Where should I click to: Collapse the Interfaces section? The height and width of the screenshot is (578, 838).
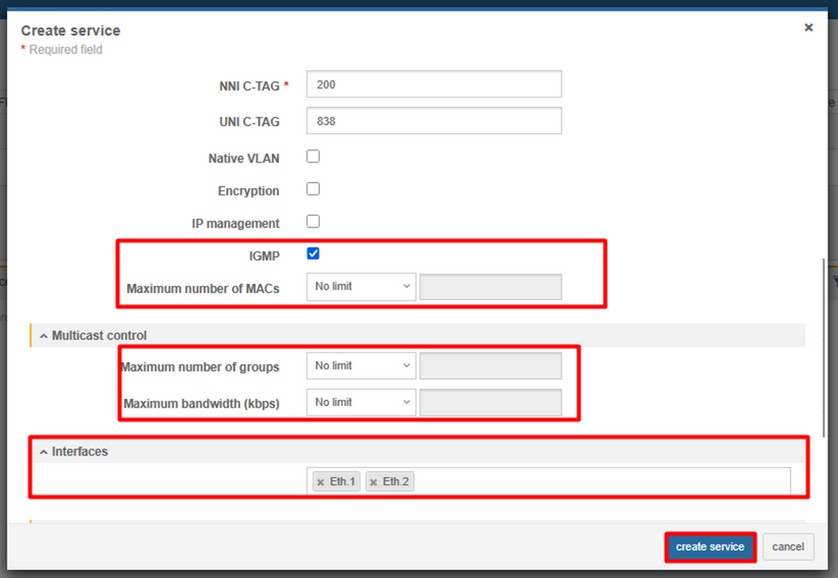44,452
